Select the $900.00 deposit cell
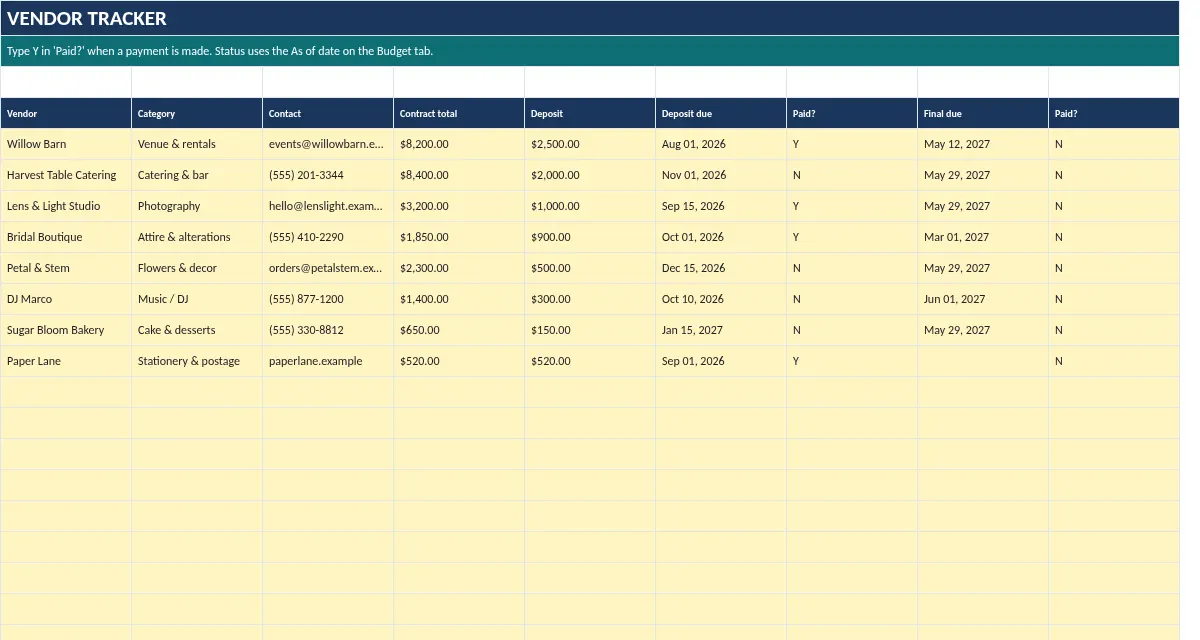 click(590, 237)
